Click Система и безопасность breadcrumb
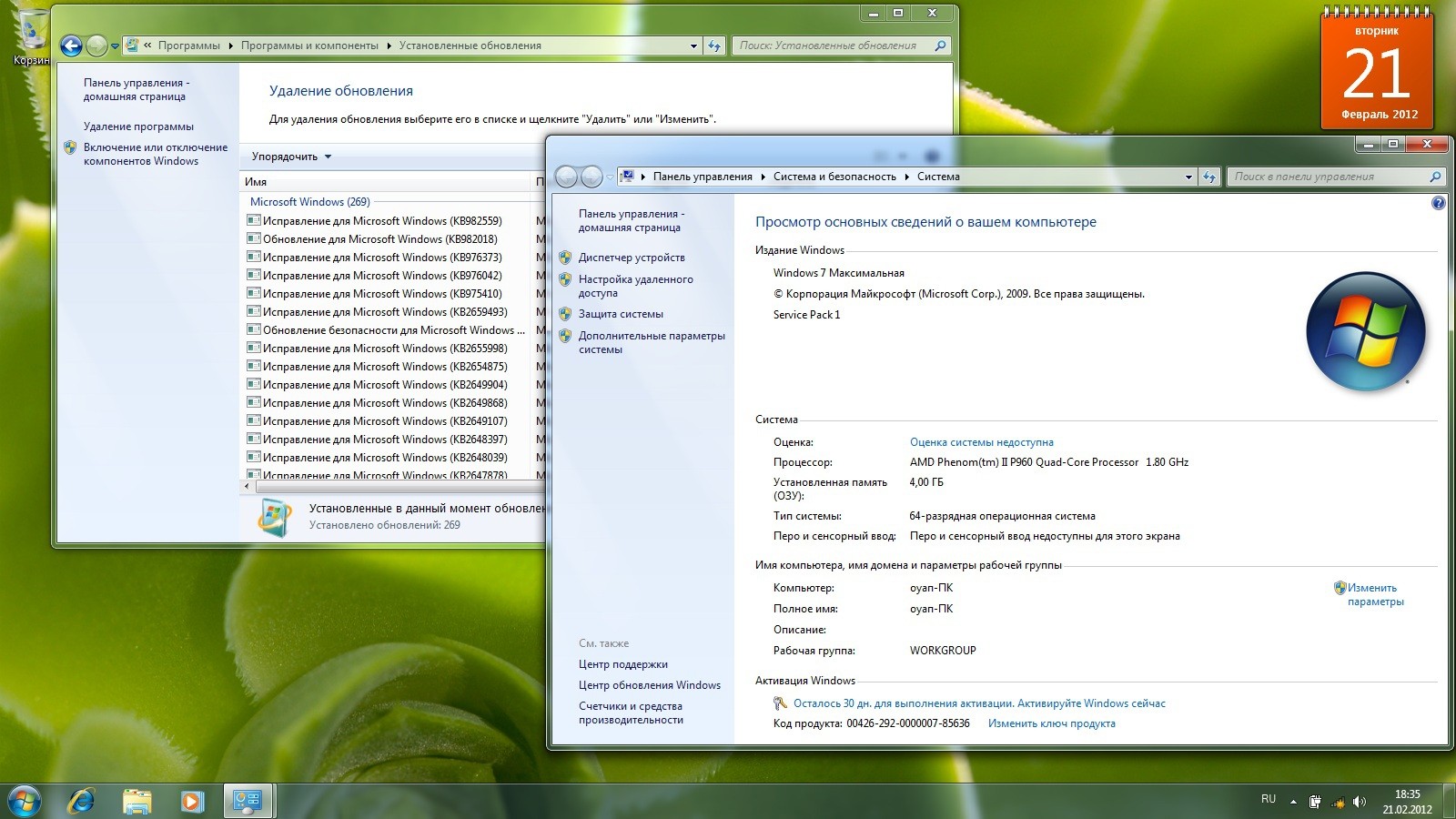Screen dimensions: 1456x819 834,177
